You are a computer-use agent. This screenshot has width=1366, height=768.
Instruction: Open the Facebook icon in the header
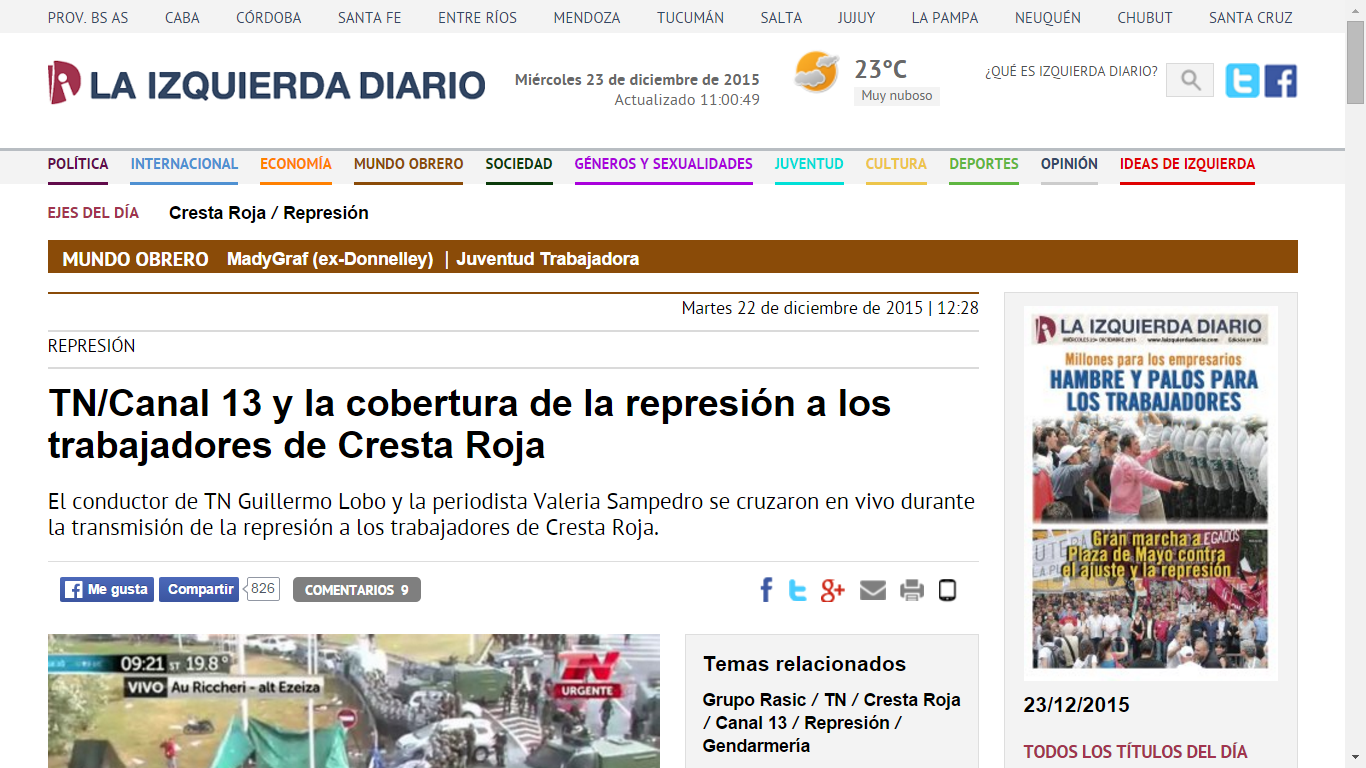click(1281, 81)
